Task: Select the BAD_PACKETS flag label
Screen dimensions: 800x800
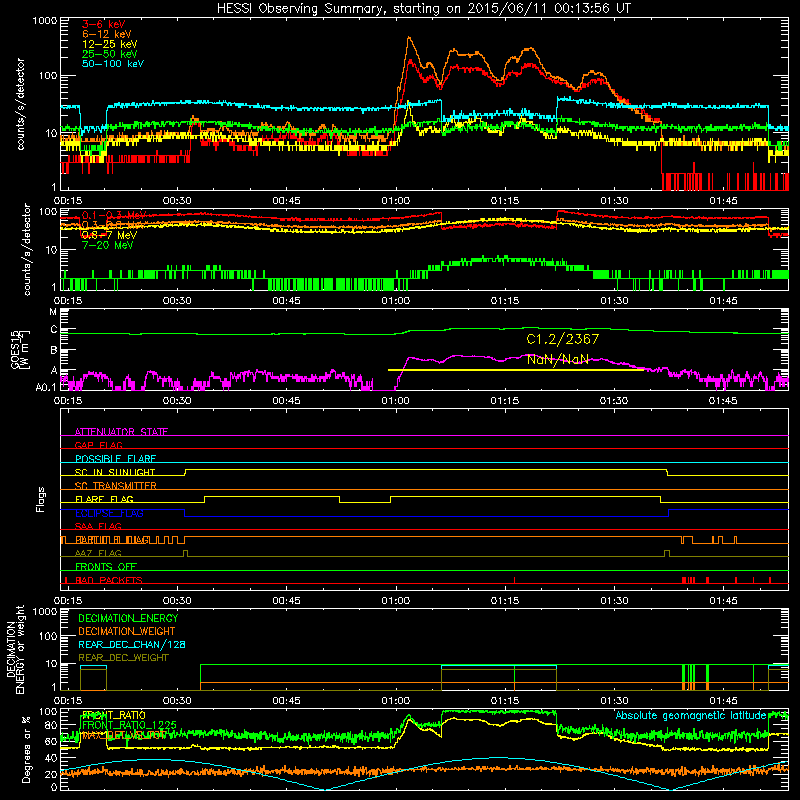Action: tap(109, 581)
